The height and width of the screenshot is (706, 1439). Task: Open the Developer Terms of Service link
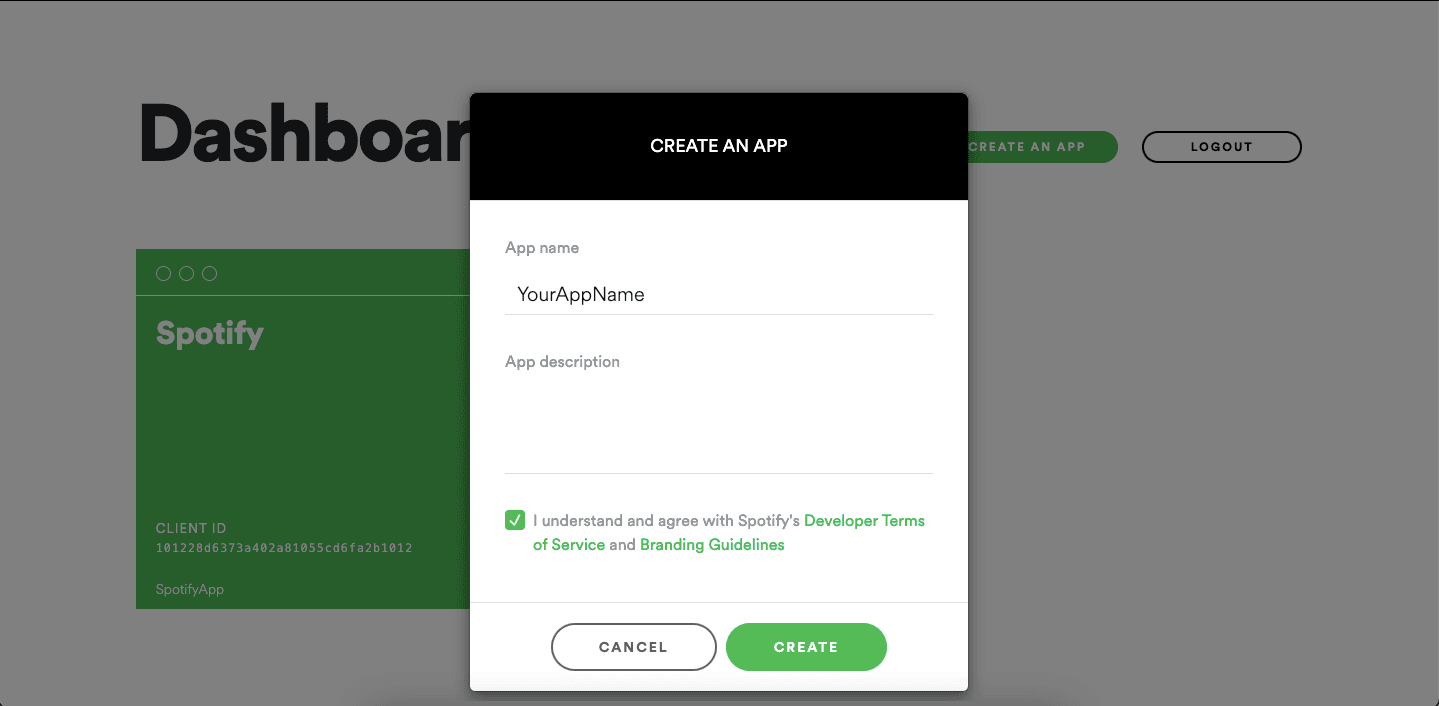(729, 533)
